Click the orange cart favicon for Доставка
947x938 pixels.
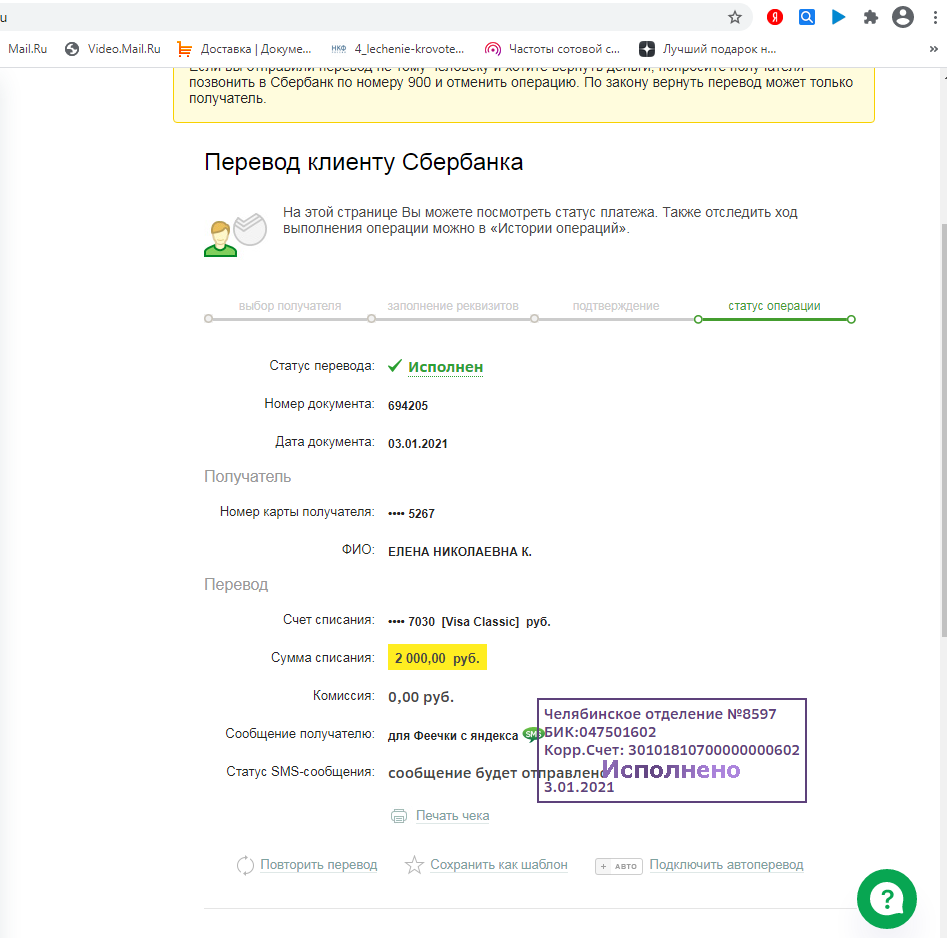185,50
